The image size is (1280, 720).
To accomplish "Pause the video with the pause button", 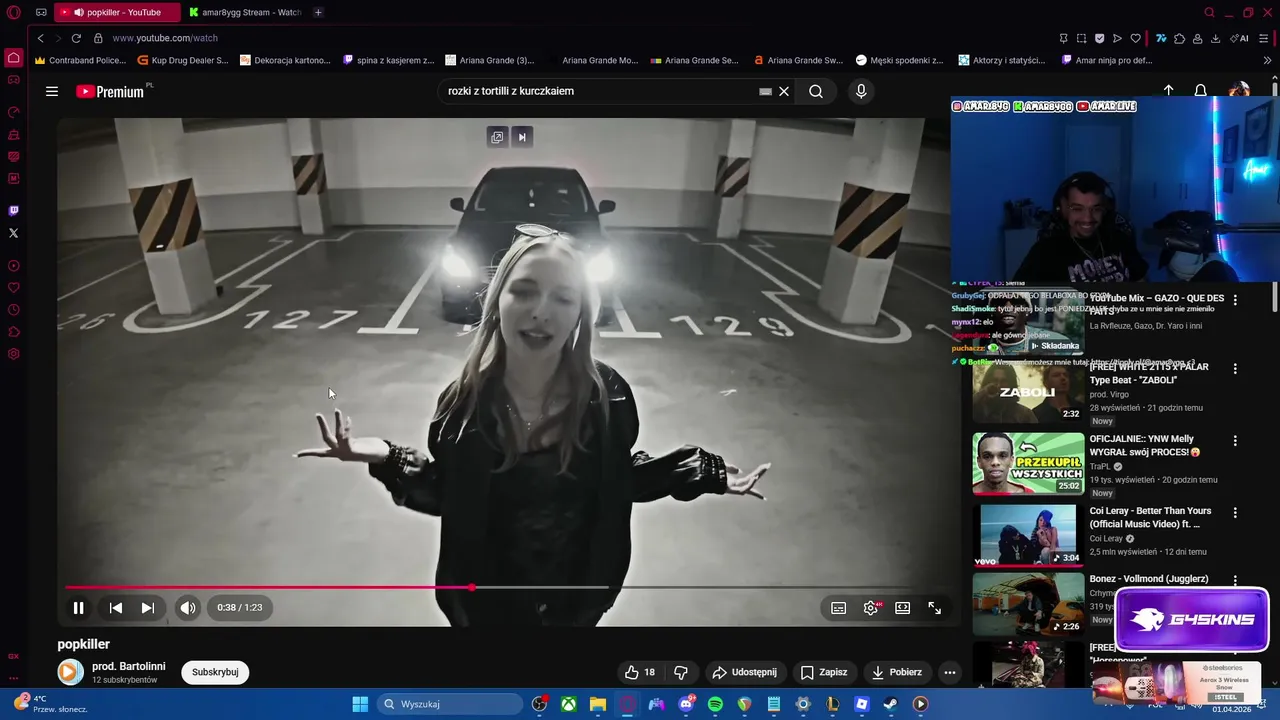I will (x=78, y=608).
